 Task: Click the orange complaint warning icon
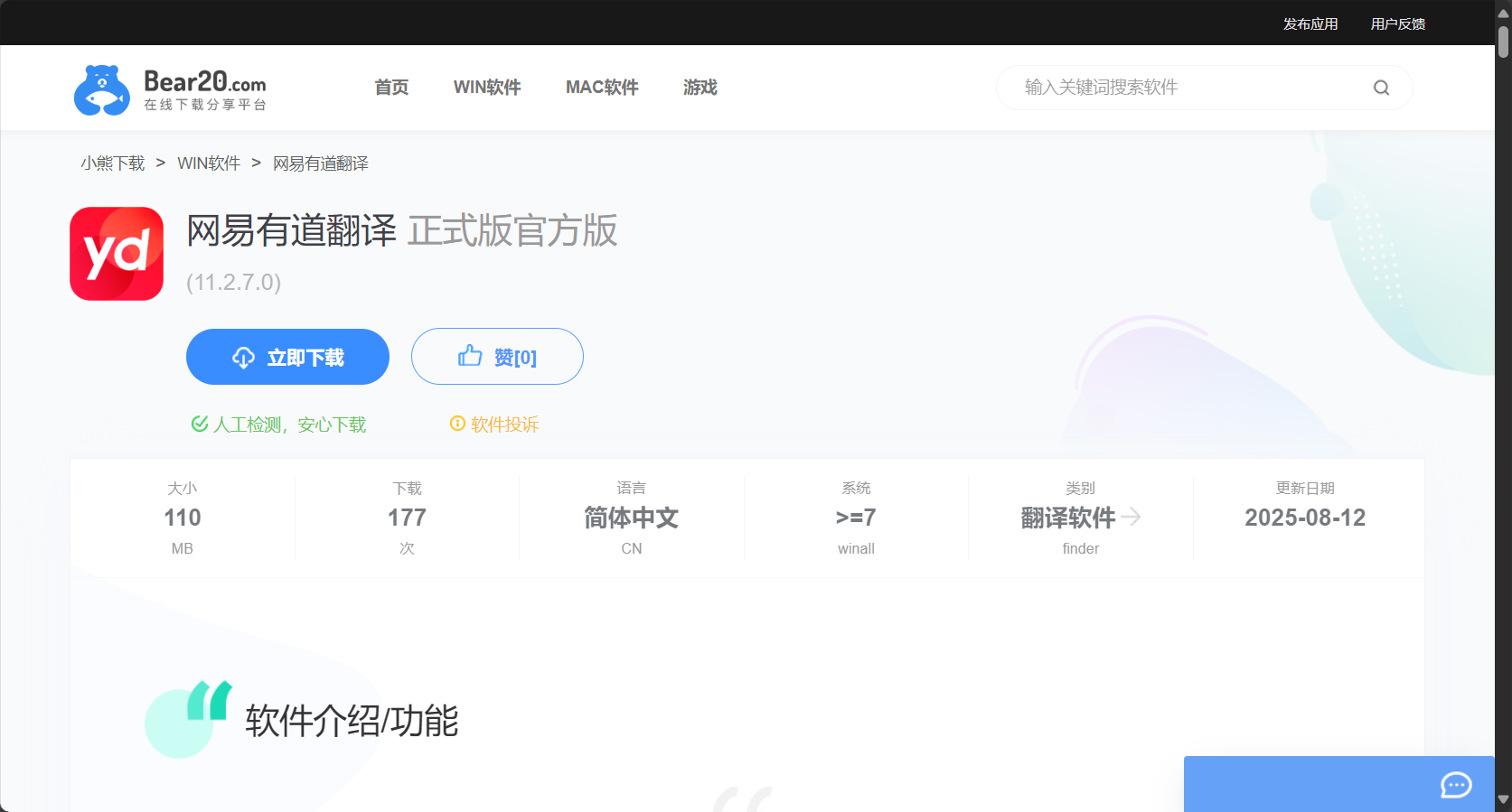tap(457, 424)
